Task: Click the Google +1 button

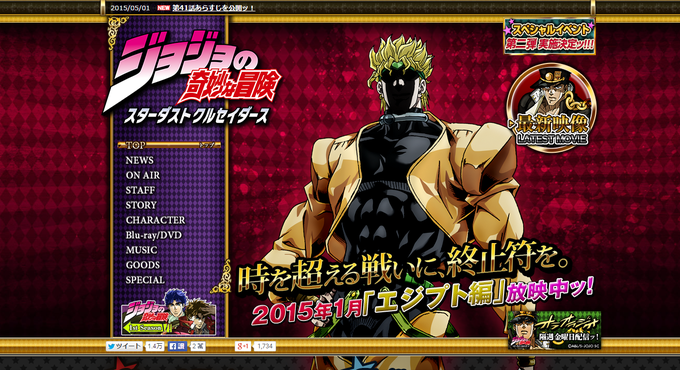Action: 243,346
